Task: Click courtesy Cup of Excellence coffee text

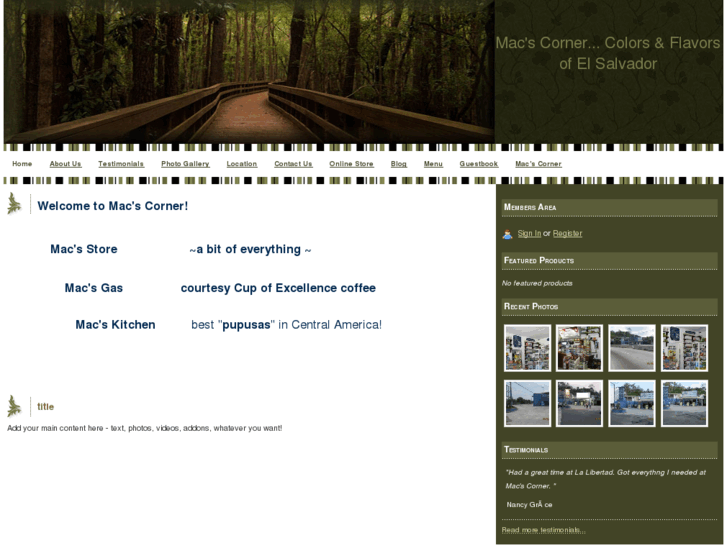Action: click(x=278, y=288)
